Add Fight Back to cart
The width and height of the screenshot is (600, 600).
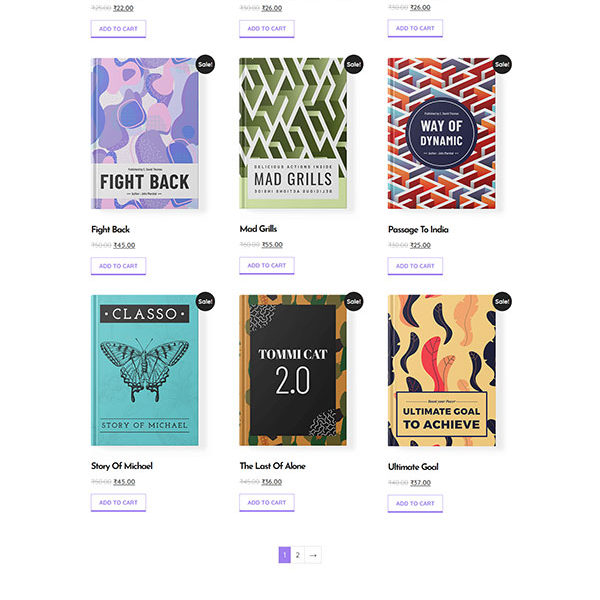click(118, 266)
